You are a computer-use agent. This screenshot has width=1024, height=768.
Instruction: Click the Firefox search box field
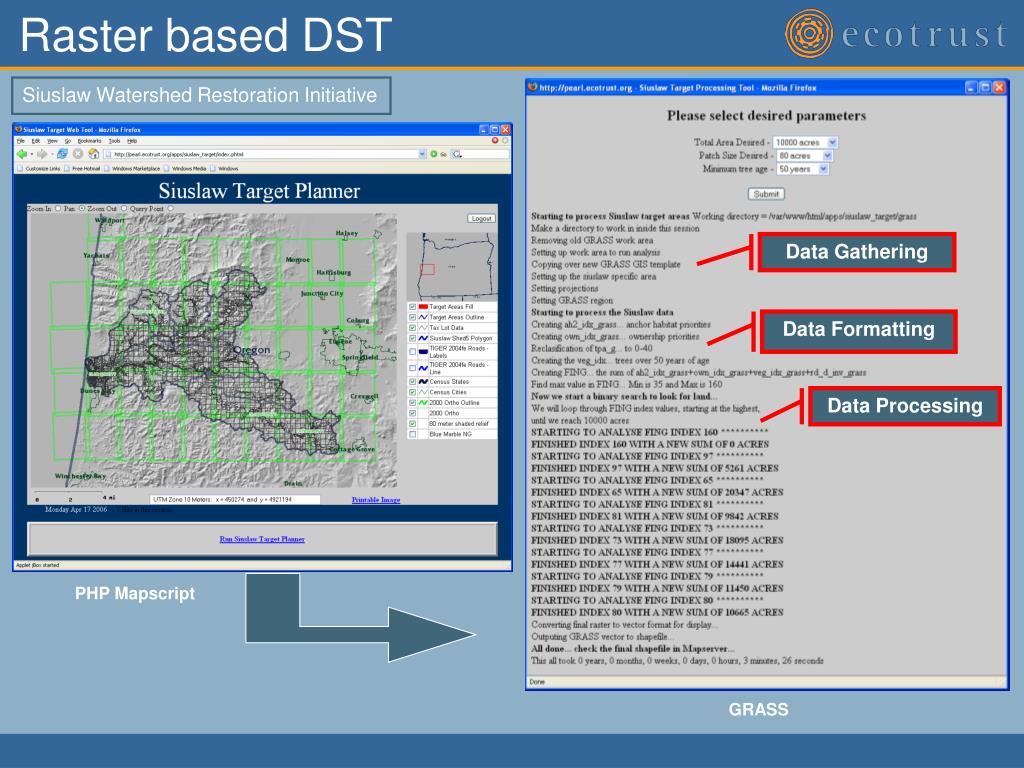click(x=480, y=154)
